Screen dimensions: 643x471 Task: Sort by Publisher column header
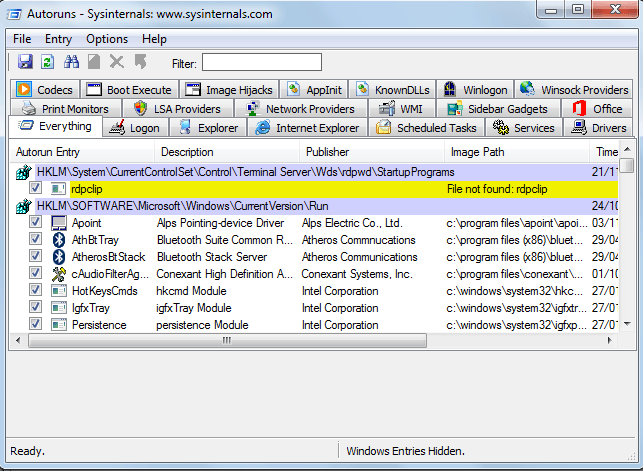(372, 152)
